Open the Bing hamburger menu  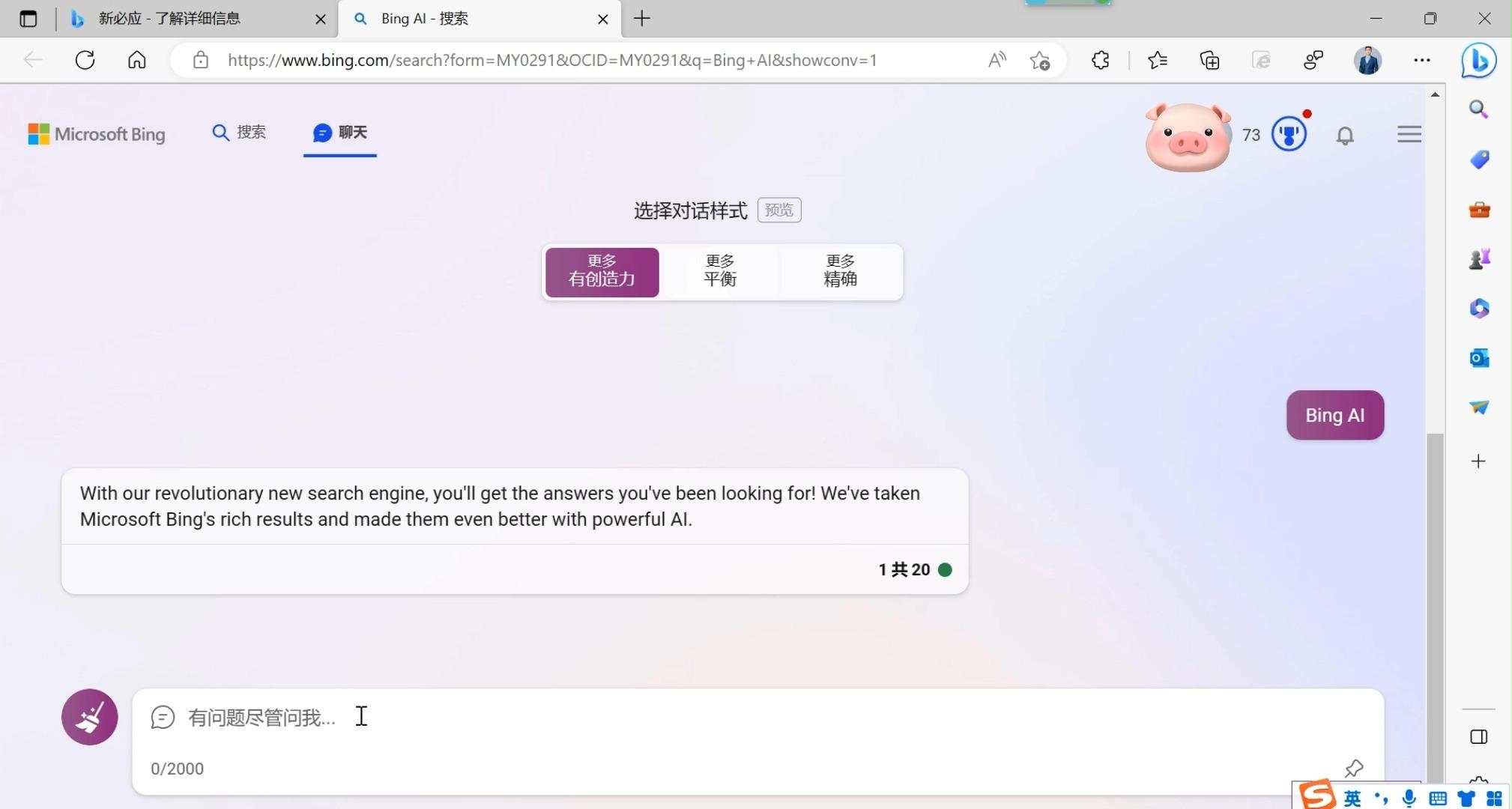1409,134
